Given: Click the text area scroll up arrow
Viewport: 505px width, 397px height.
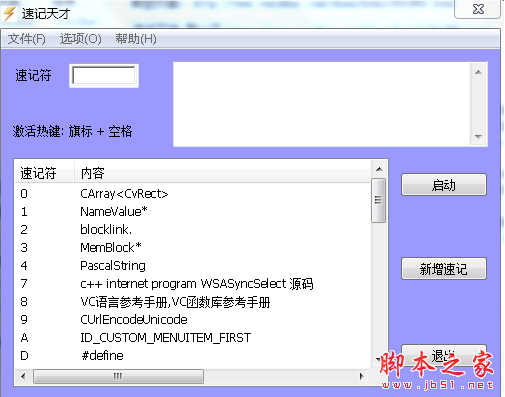Looking at the screenshot, I should pyautogui.click(x=478, y=72).
